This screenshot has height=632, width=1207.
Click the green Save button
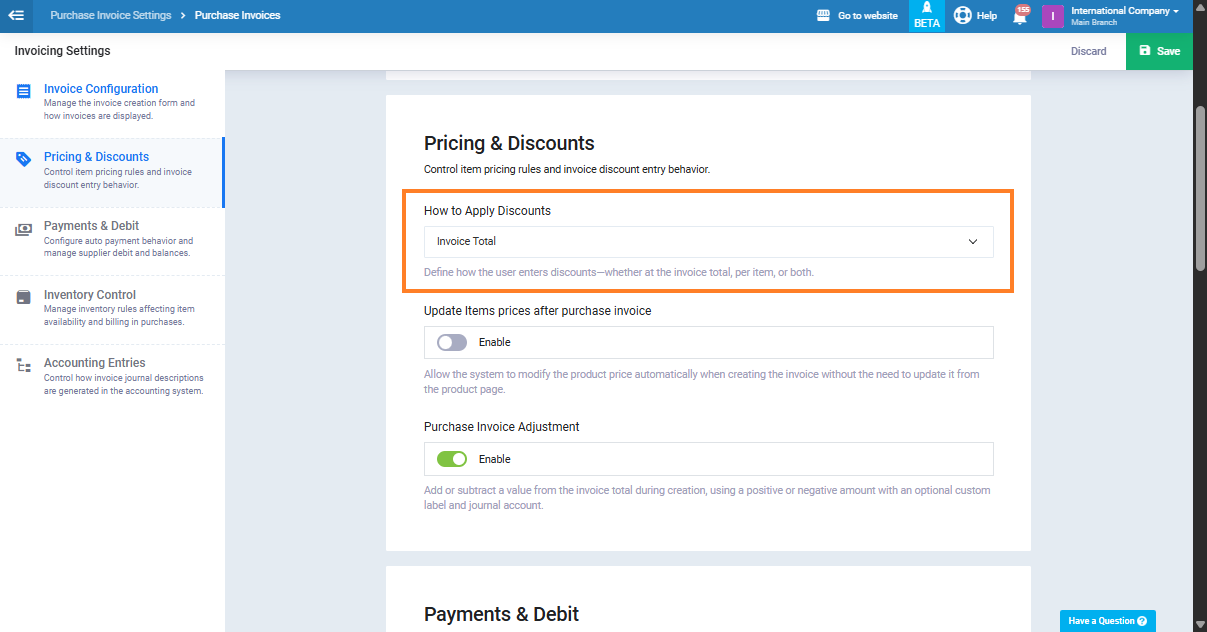(x=1159, y=51)
